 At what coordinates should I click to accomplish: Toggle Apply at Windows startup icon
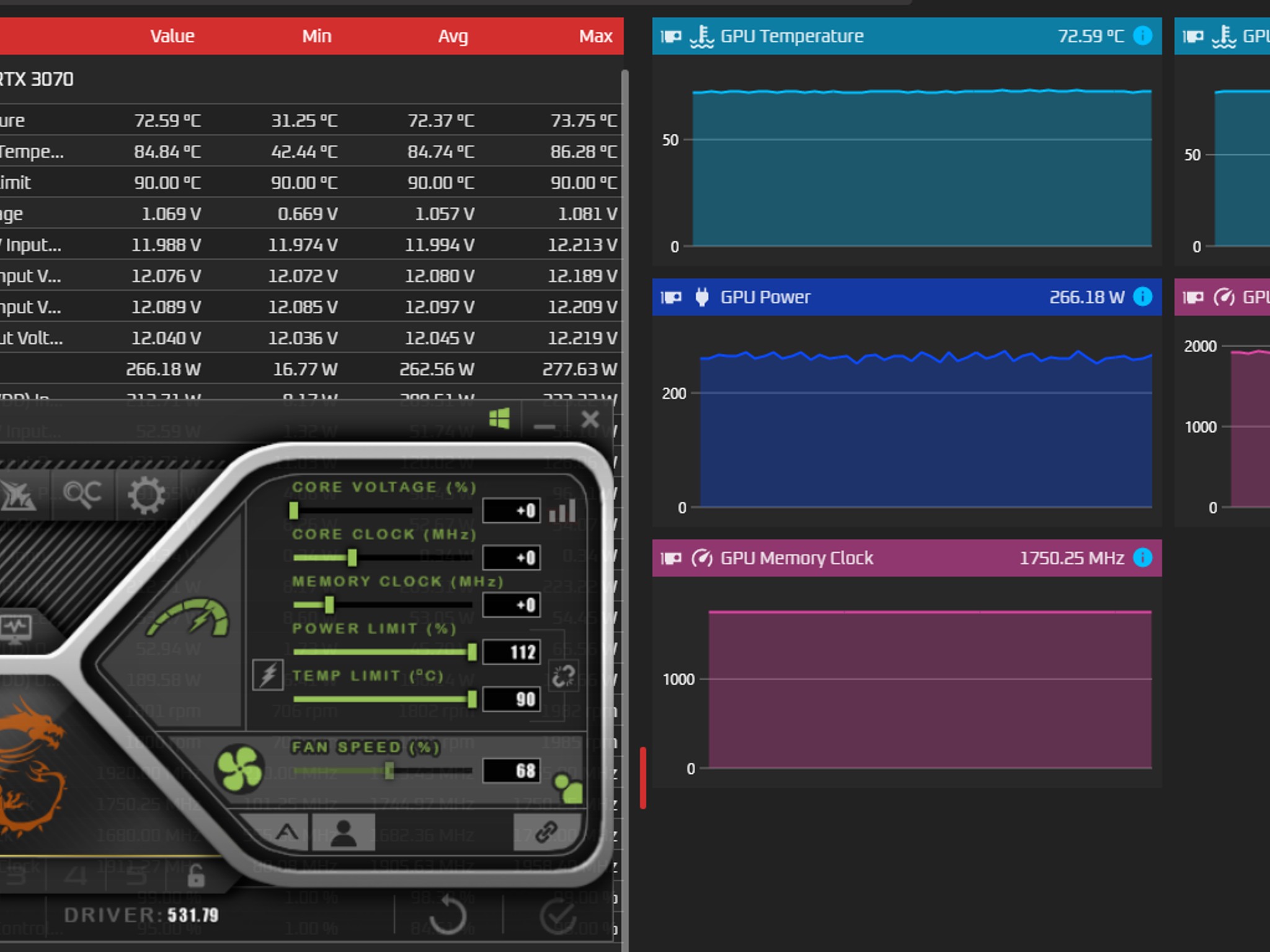tap(500, 419)
